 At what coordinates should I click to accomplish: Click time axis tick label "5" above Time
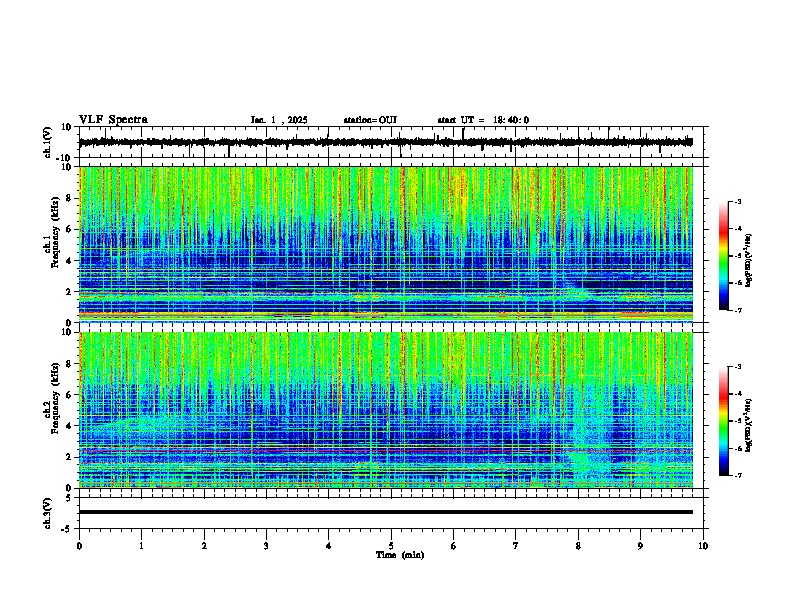tap(391, 546)
